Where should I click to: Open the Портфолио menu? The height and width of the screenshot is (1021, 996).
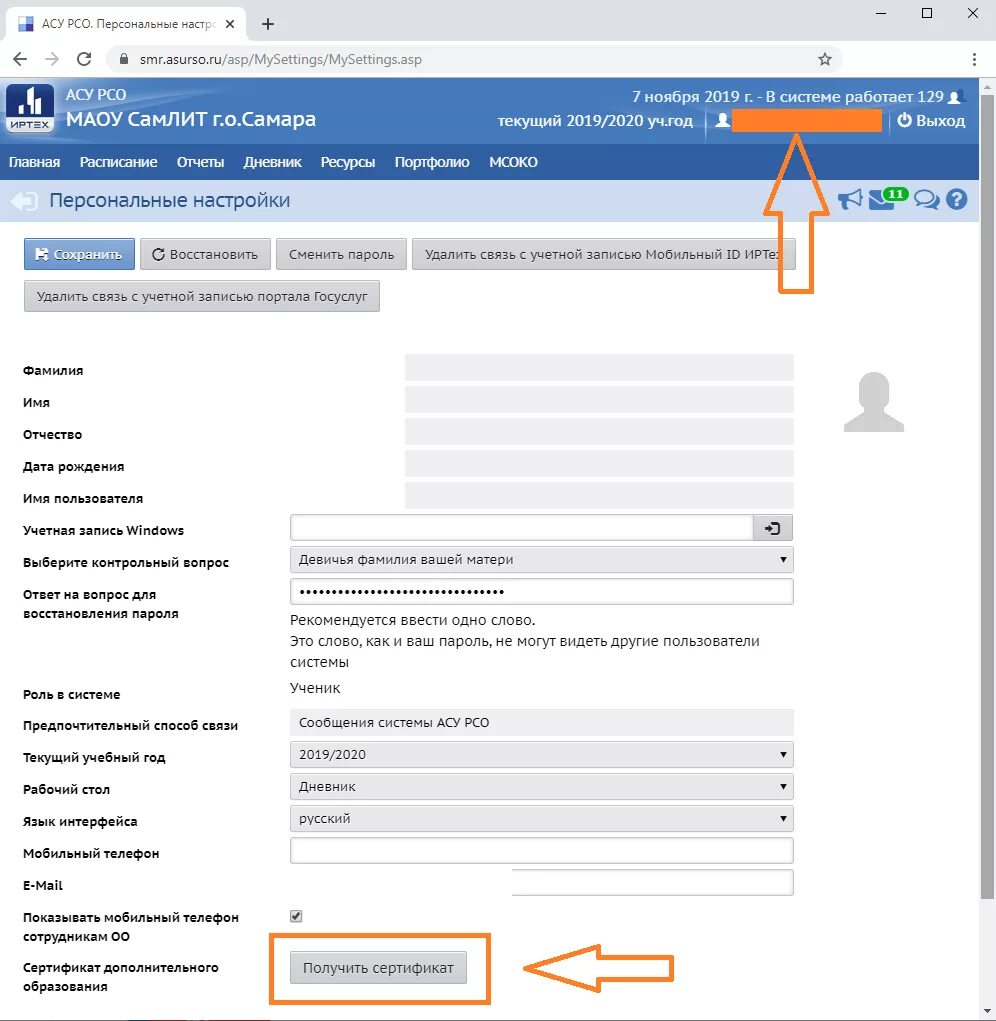click(x=432, y=162)
